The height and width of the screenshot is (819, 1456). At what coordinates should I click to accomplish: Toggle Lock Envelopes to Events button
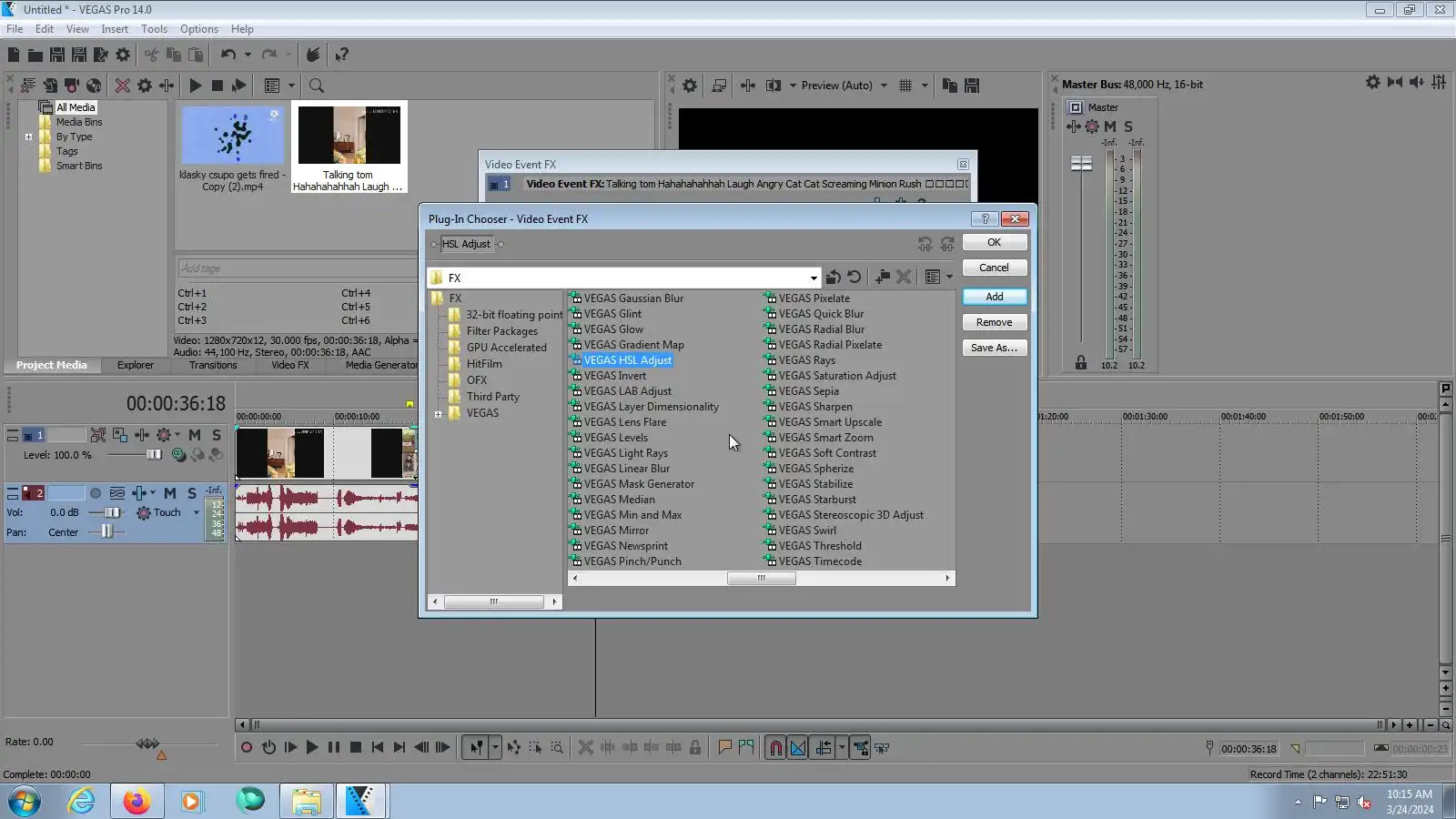860,748
